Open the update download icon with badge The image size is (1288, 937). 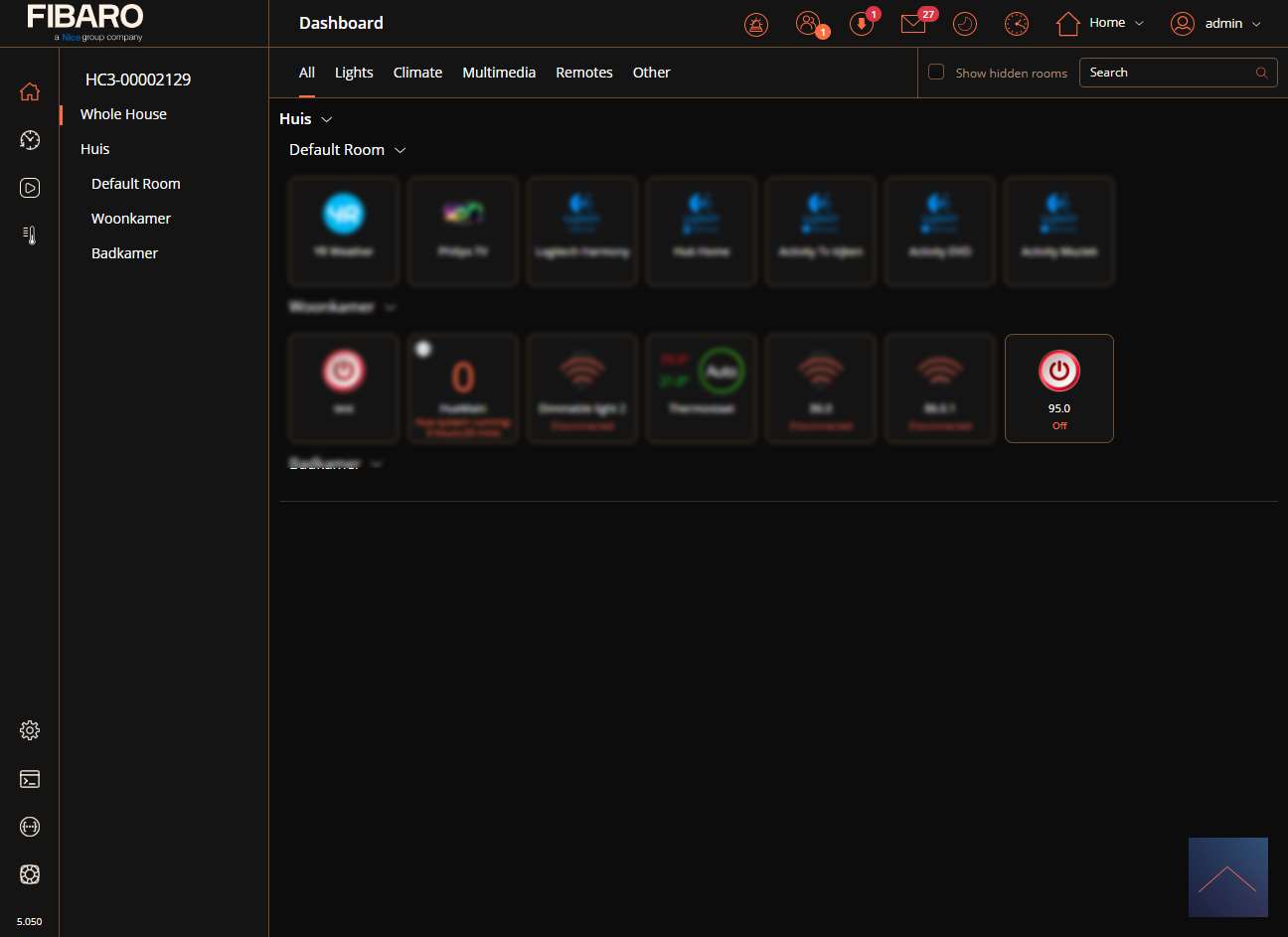tap(862, 24)
